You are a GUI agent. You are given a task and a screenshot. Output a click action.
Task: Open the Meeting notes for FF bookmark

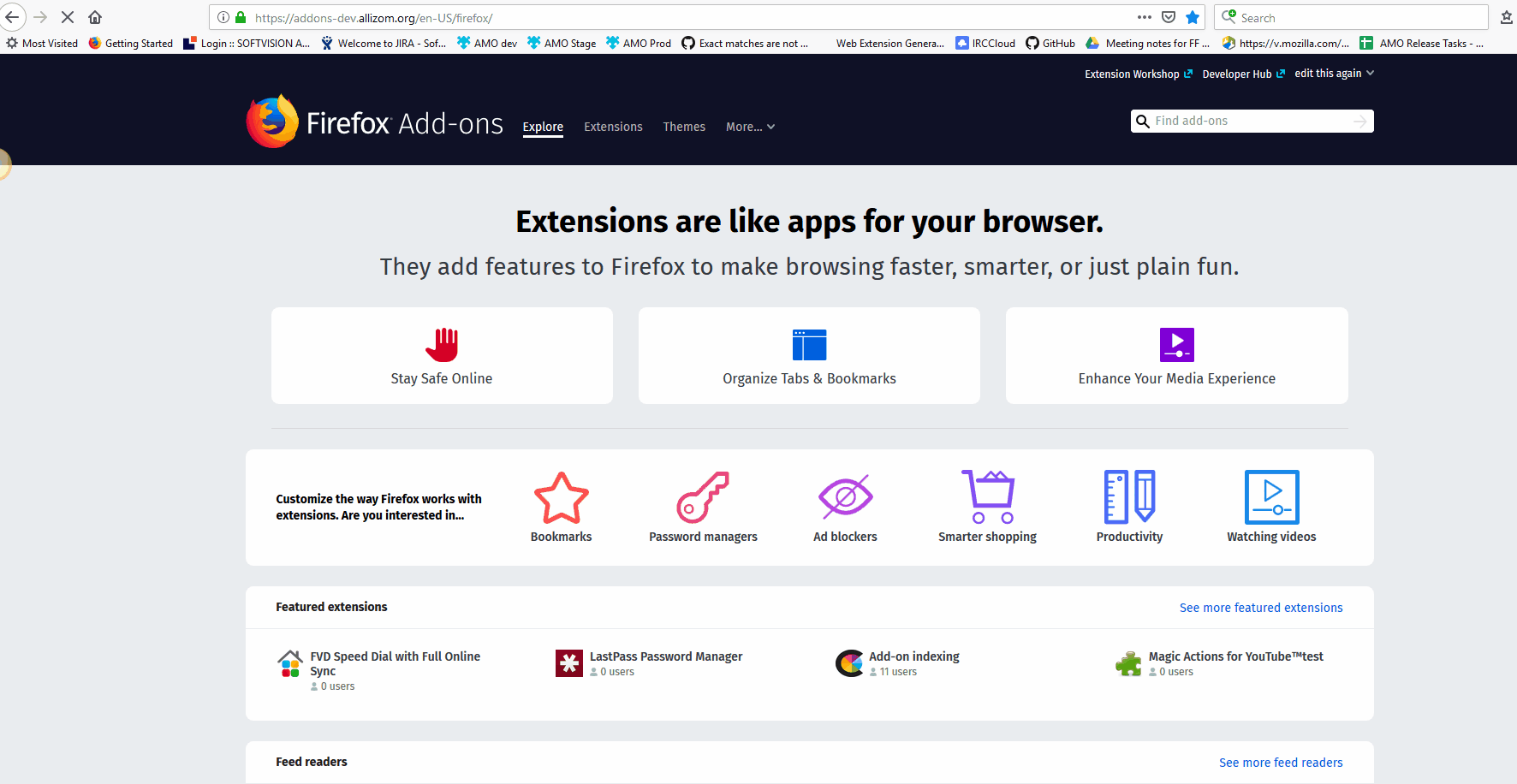point(1148,43)
